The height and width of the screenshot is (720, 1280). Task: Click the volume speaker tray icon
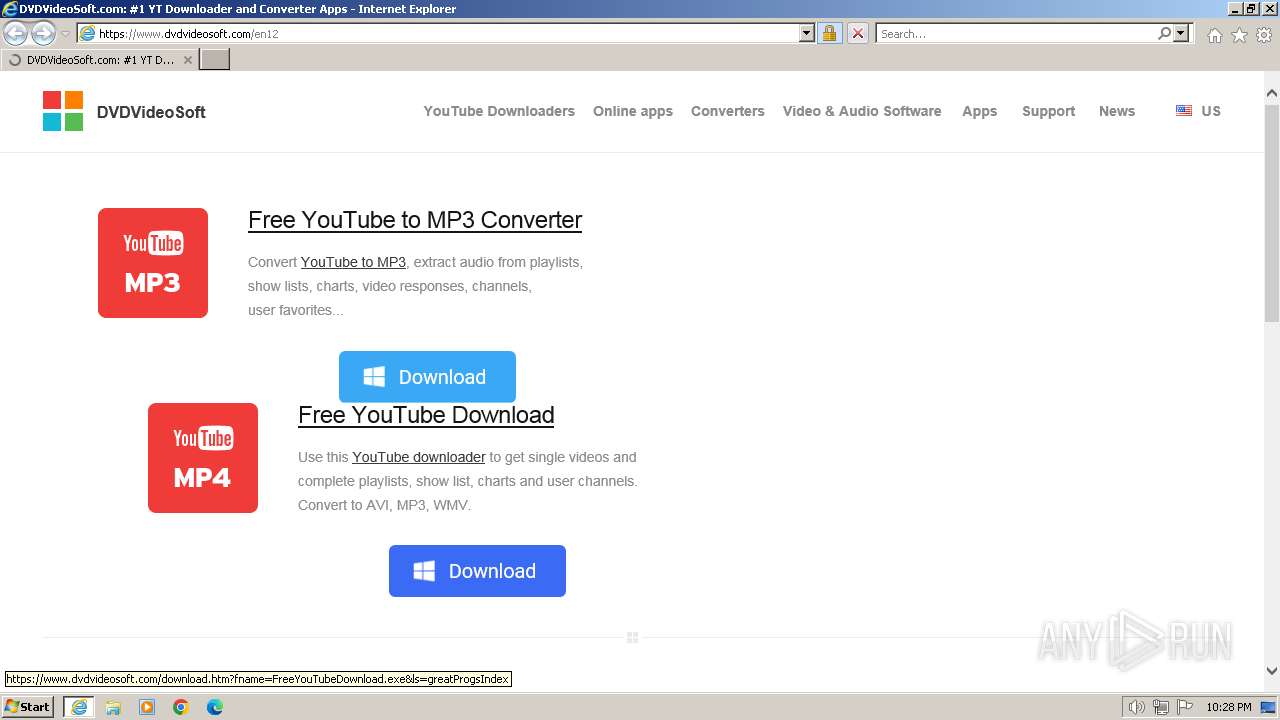(x=1137, y=707)
